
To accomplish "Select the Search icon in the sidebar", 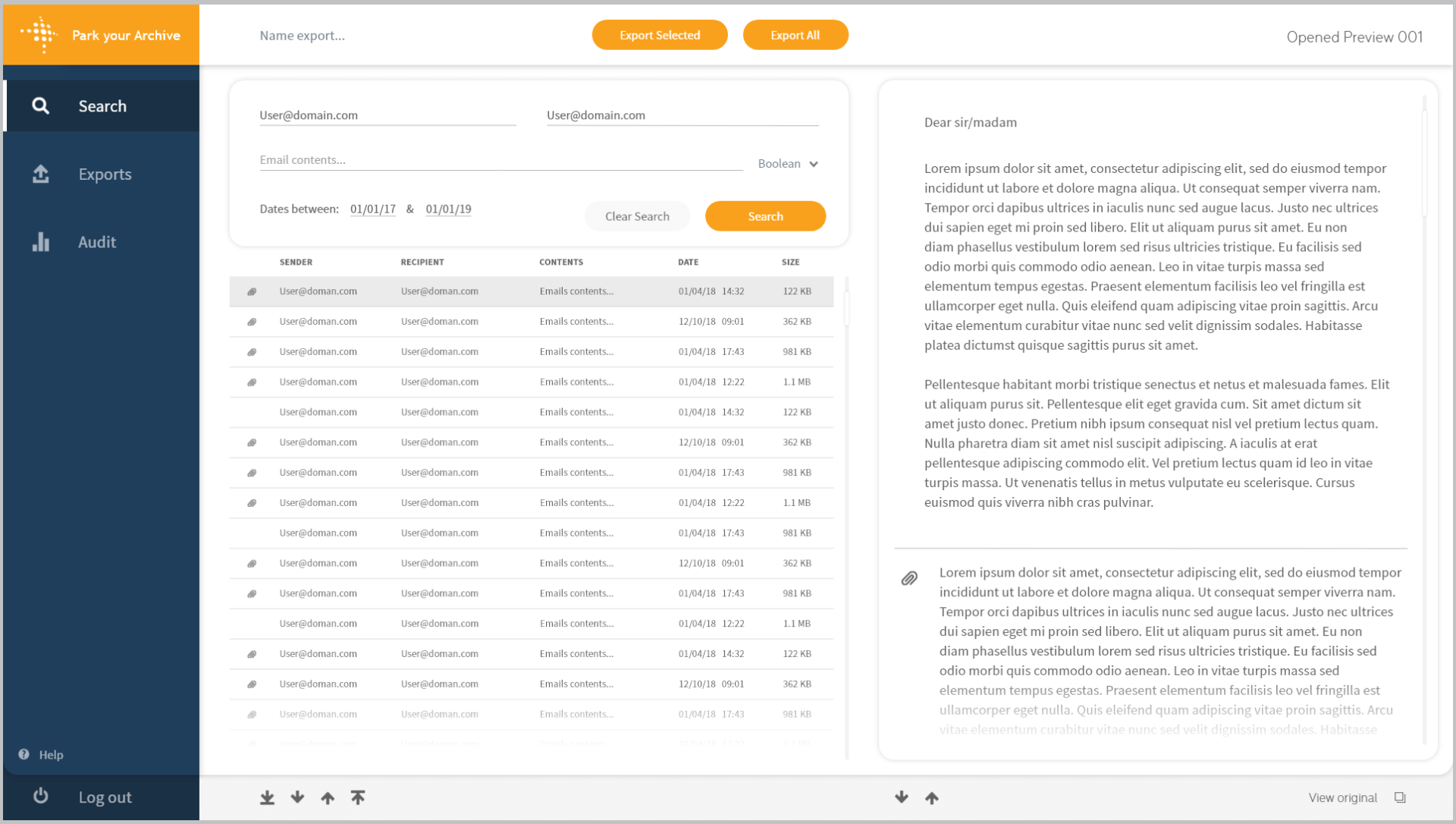I will coord(41,105).
